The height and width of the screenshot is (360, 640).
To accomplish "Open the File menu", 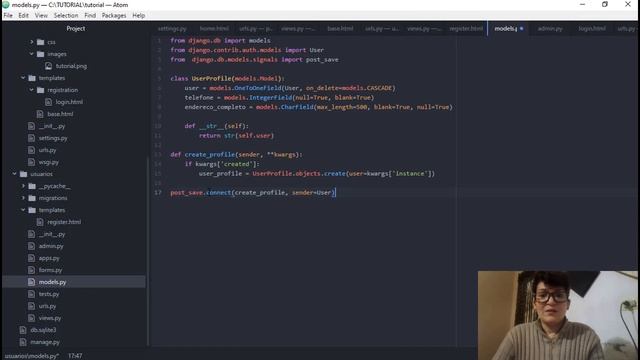I will coord(8,16).
